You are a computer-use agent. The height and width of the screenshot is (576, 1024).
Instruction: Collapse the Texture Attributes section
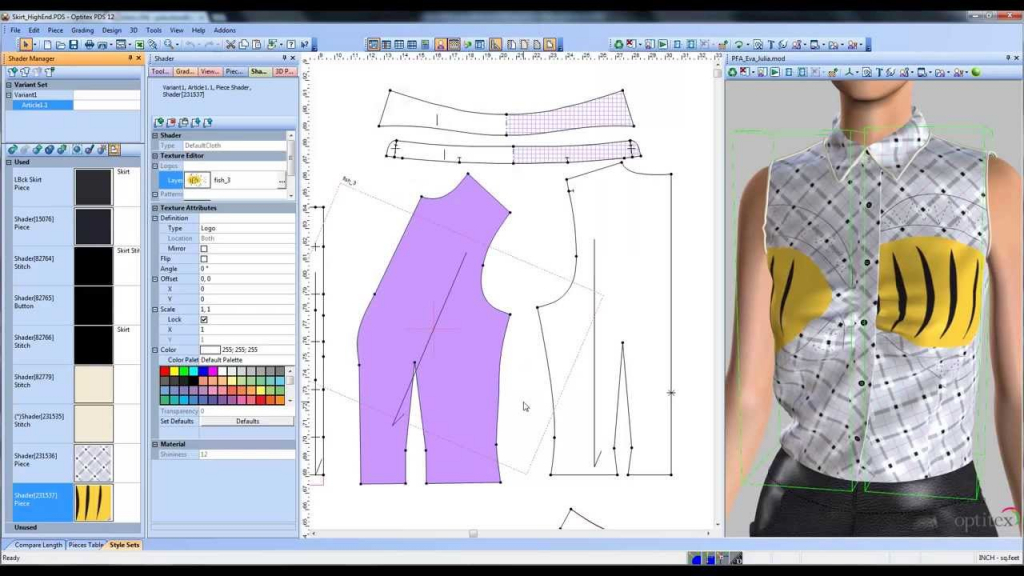[x=155, y=208]
